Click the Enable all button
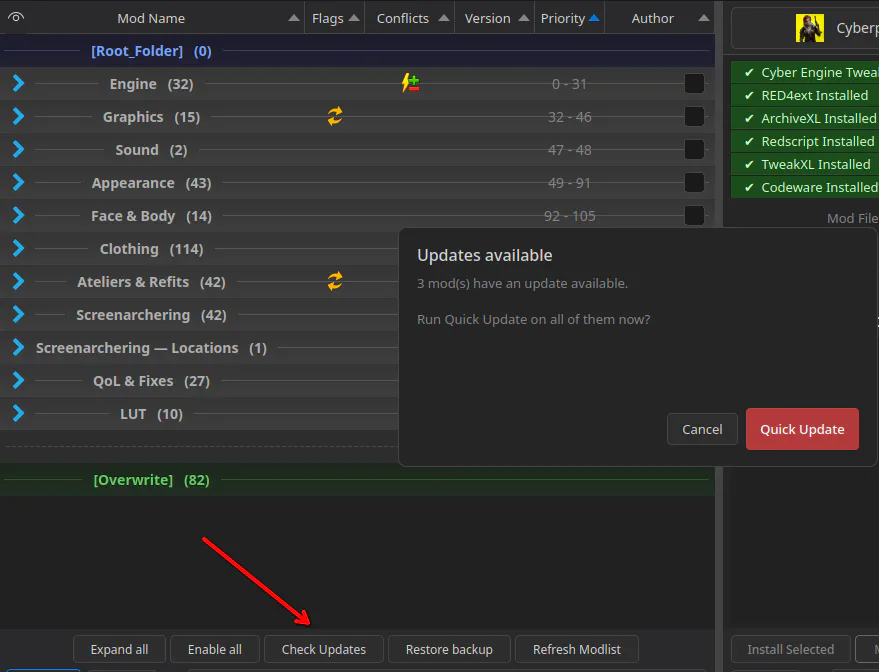The width and height of the screenshot is (879, 672). click(215, 649)
